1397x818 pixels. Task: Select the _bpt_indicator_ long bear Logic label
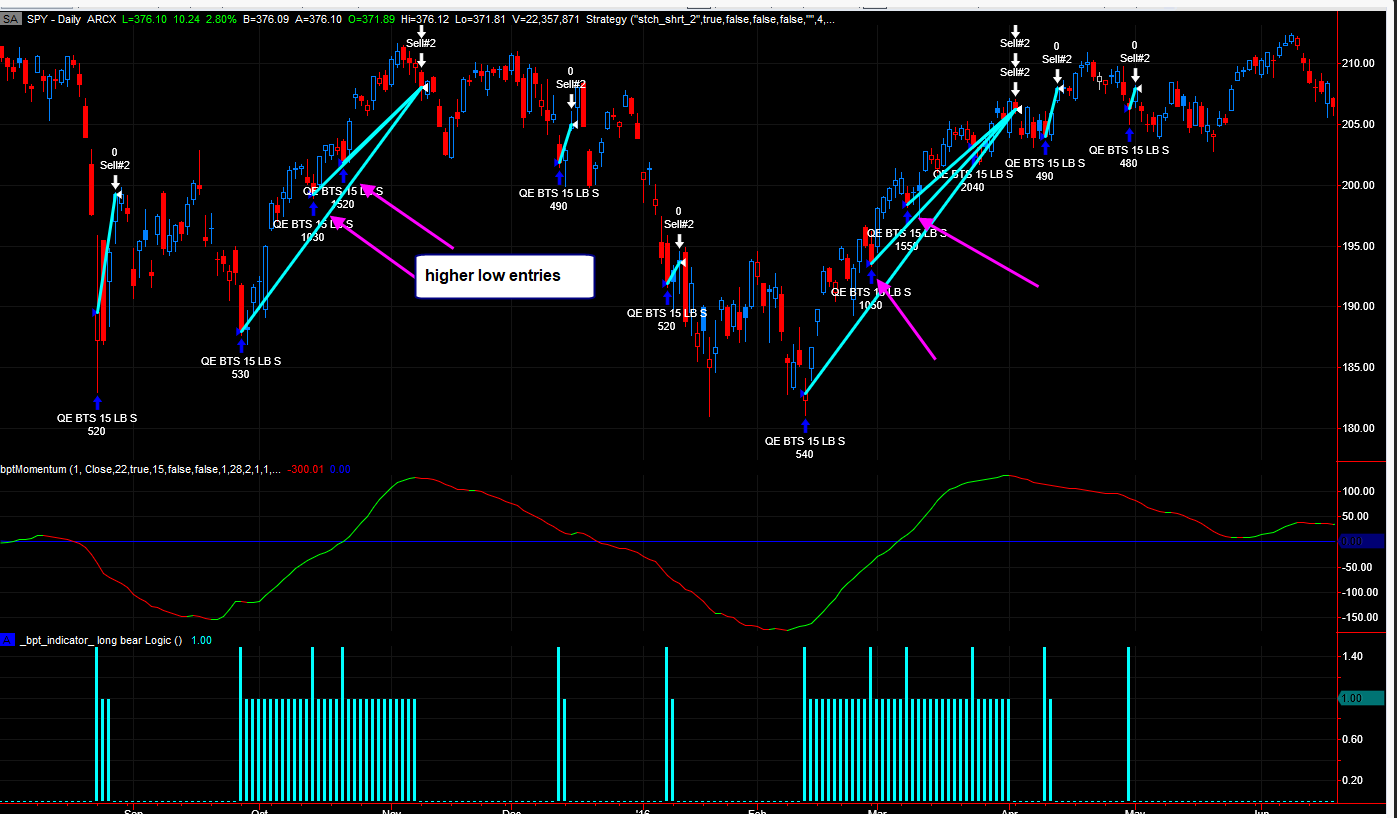tap(100, 640)
